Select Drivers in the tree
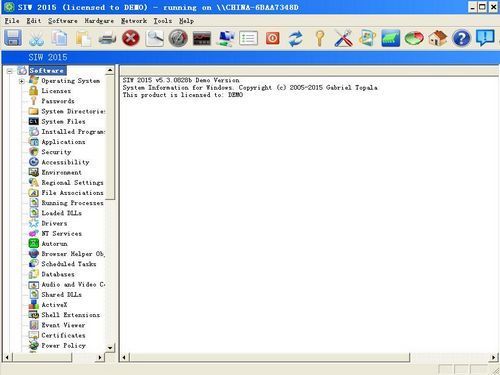The image size is (500, 375). [x=54, y=223]
